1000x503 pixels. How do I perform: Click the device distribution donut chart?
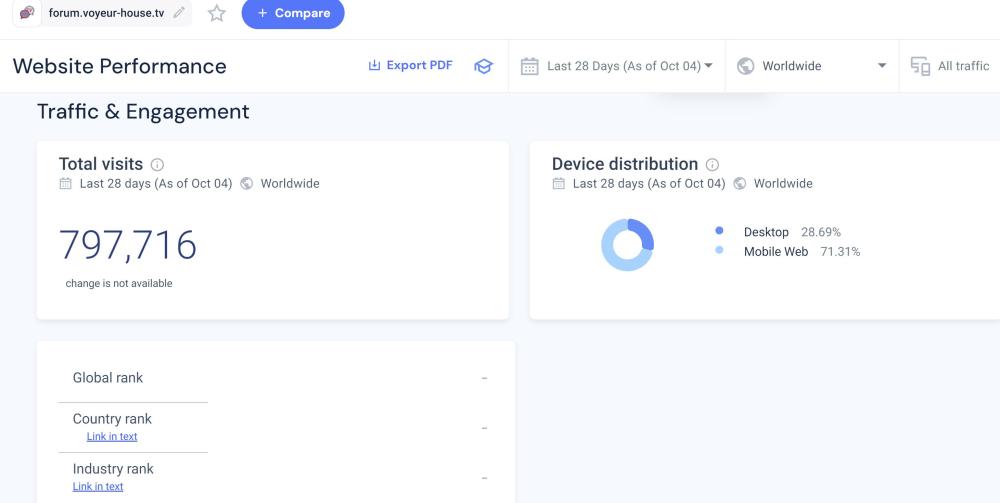pyautogui.click(x=627, y=245)
